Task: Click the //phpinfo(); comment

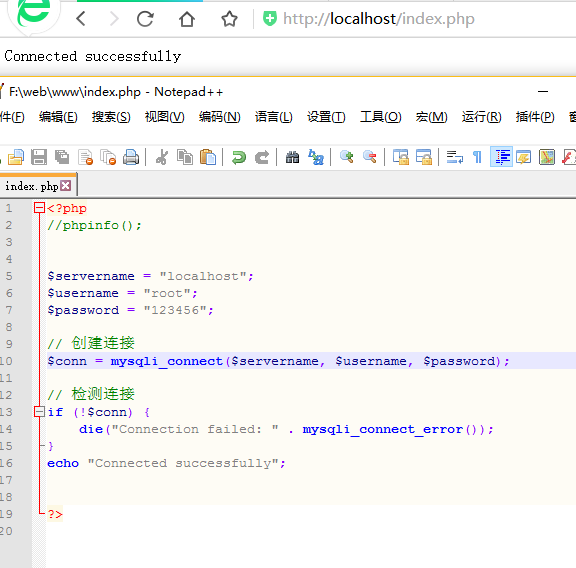Action: [94, 225]
